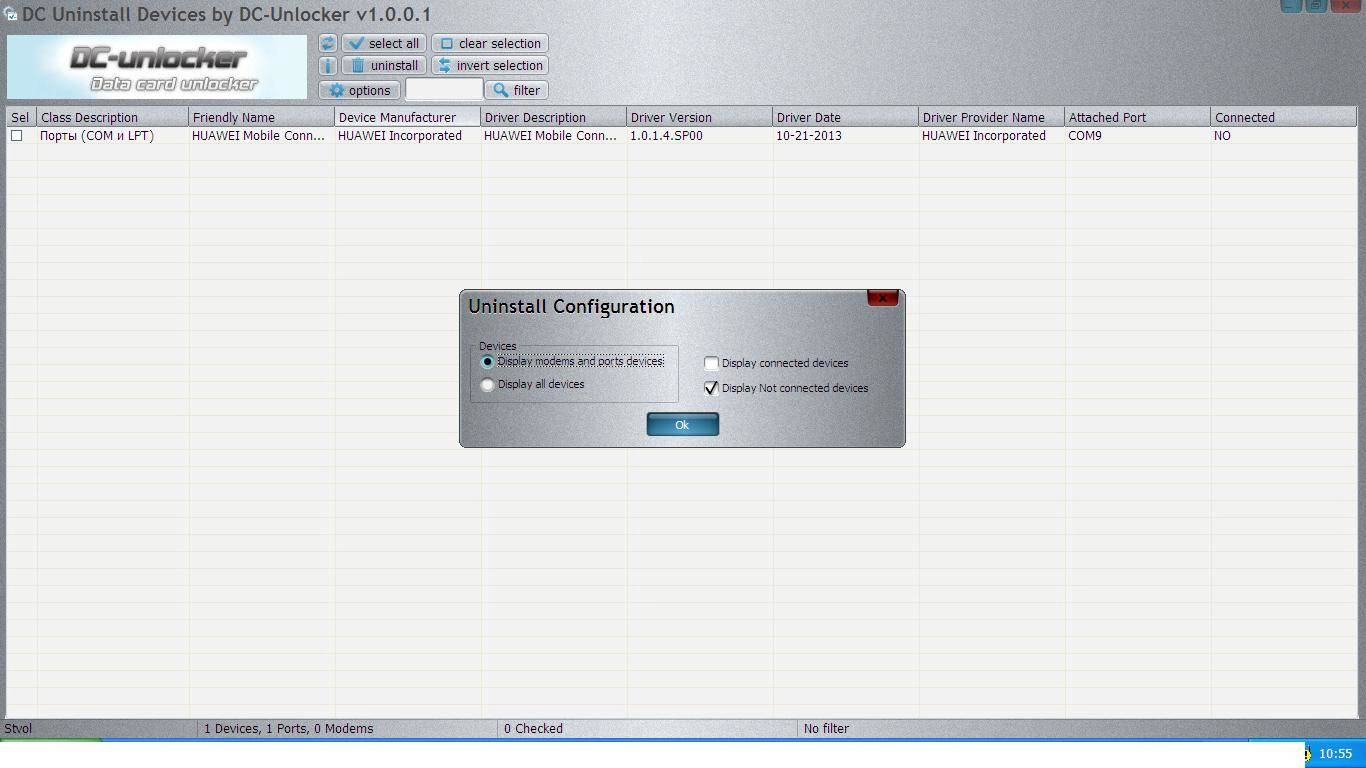Screen dimensions: 1366x768
Task: Sort by Driver Description column header
Action: tap(554, 117)
